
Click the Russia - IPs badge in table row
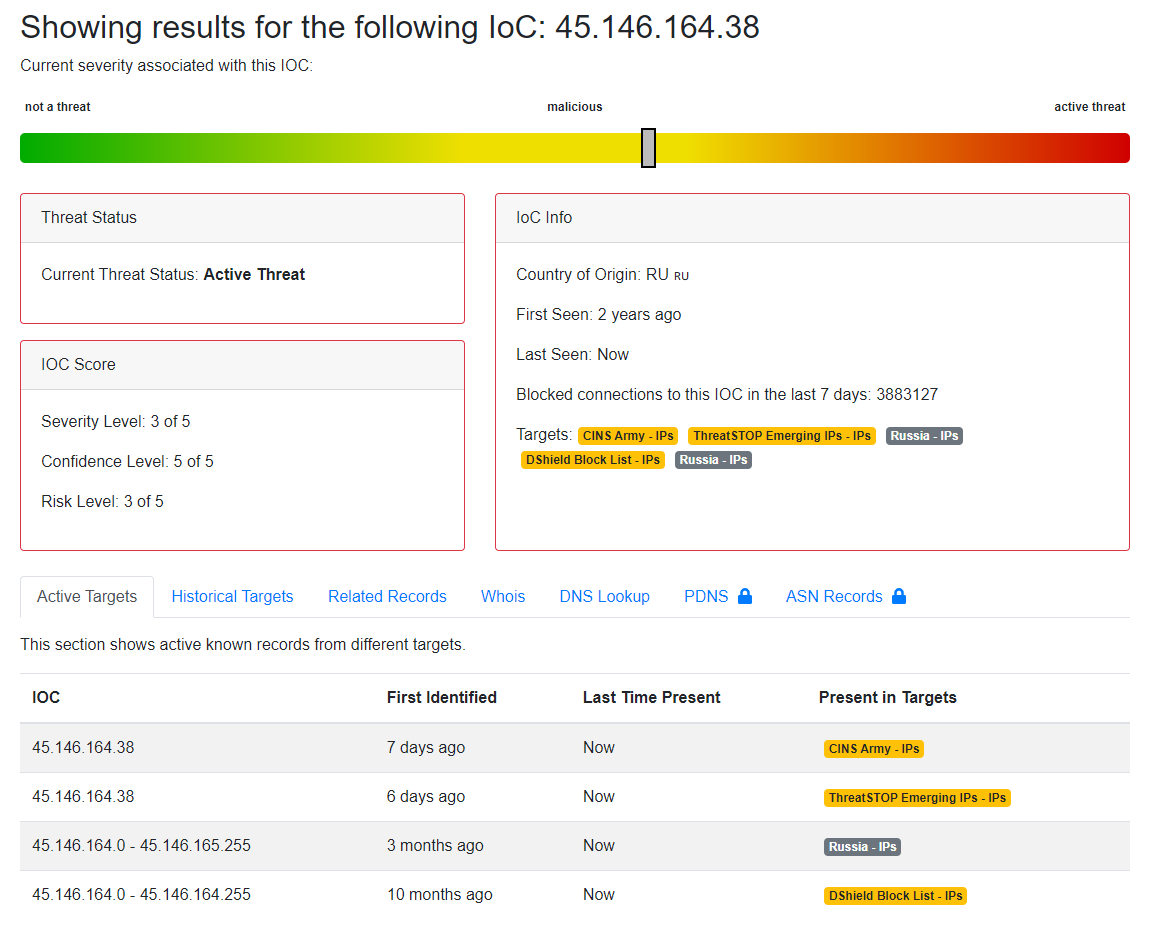[862, 847]
